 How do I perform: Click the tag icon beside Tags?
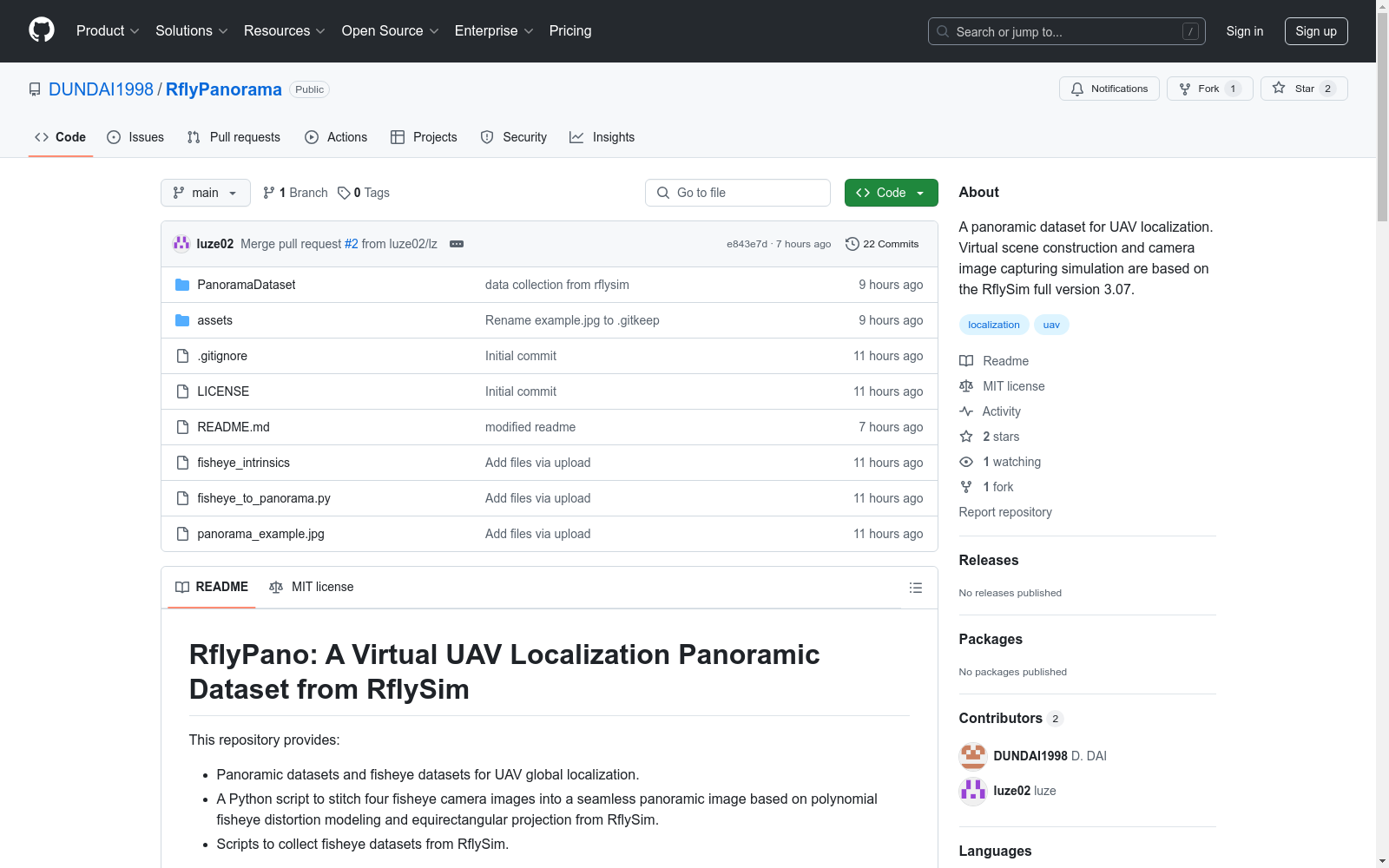coord(344,193)
